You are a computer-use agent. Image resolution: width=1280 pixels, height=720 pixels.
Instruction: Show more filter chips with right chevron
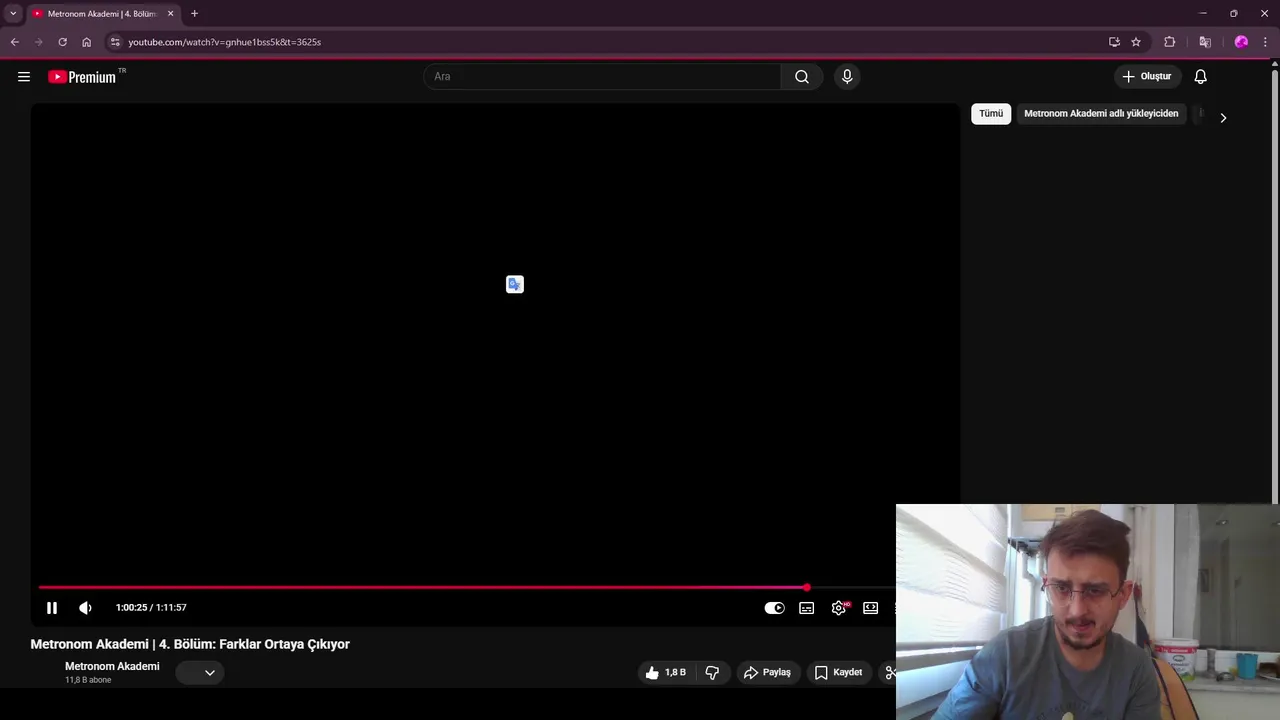(x=1223, y=118)
